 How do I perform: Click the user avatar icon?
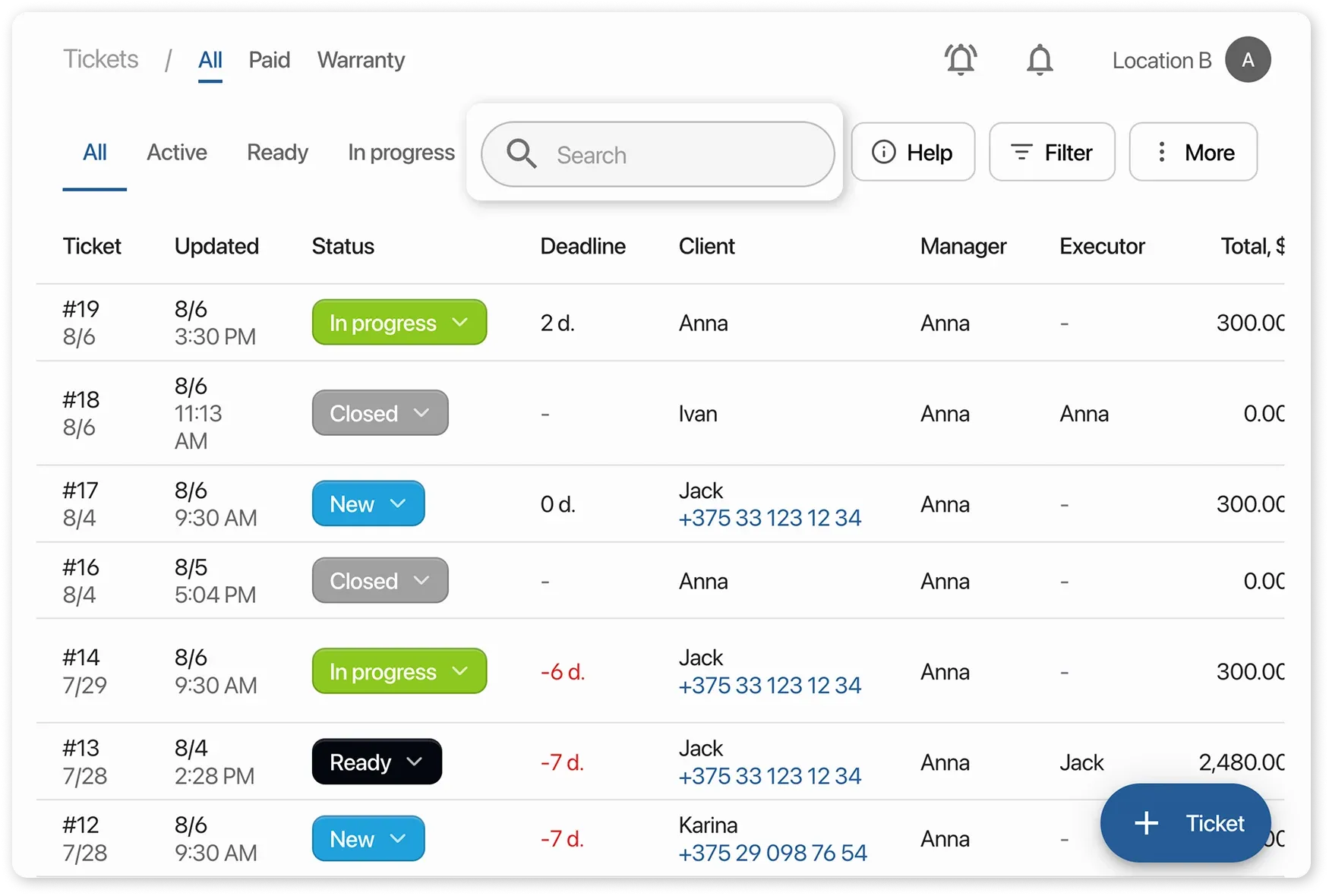pyautogui.click(x=1248, y=59)
